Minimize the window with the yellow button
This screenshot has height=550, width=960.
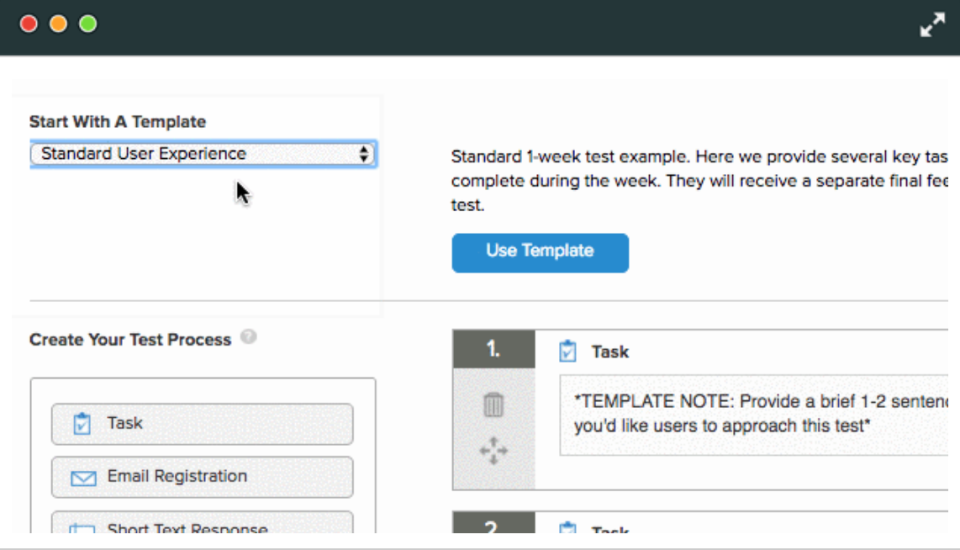[58, 24]
